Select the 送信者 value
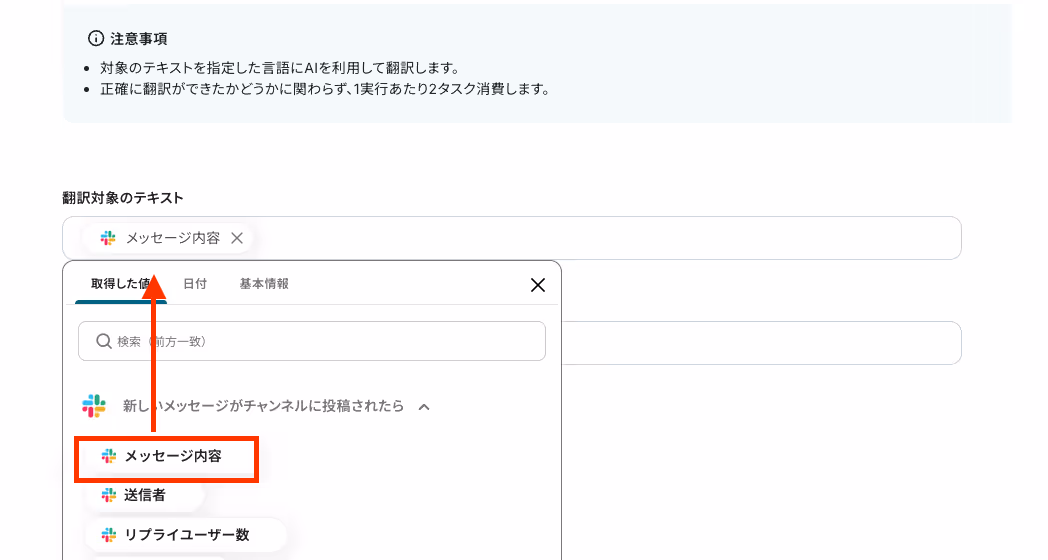1048x560 pixels. pyautogui.click(x=144, y=495)
